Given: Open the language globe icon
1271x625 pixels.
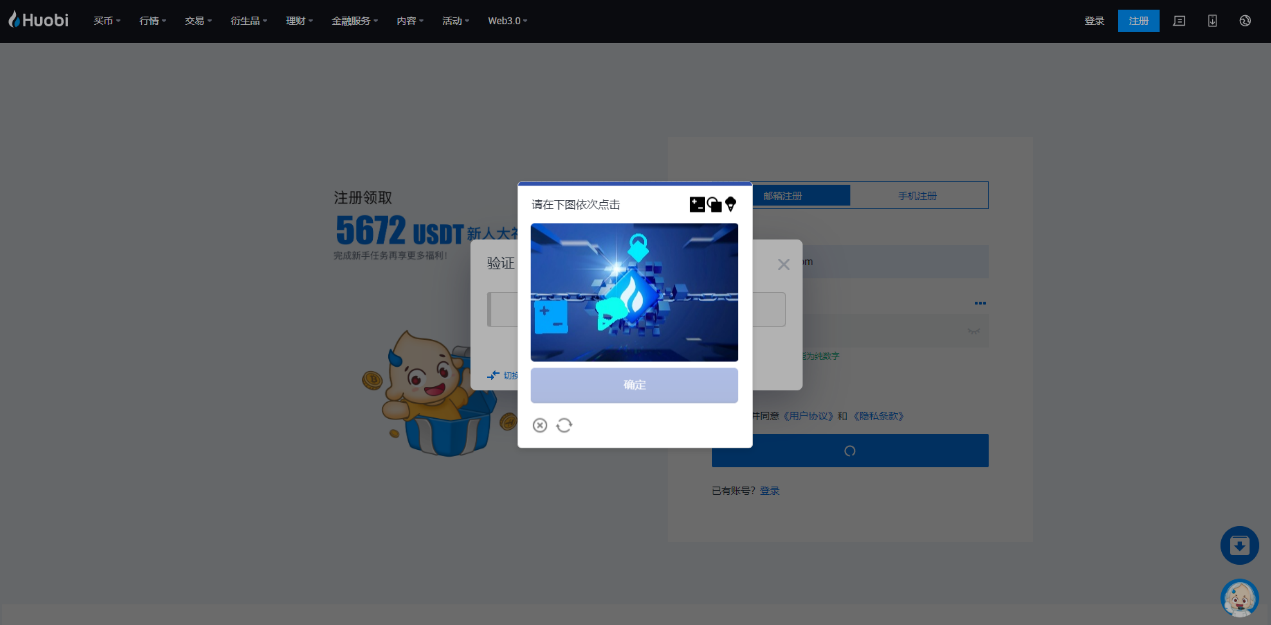Looking at the screenshot, I should click(1245, 21).
